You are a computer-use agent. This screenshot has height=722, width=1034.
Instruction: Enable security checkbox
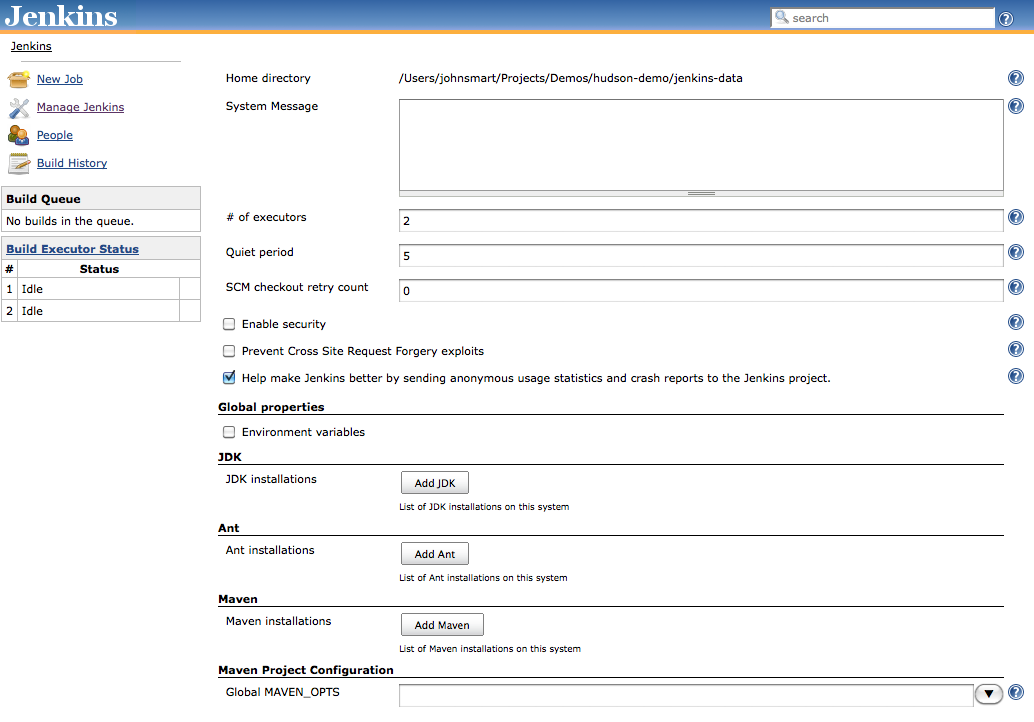pos(229,324)
